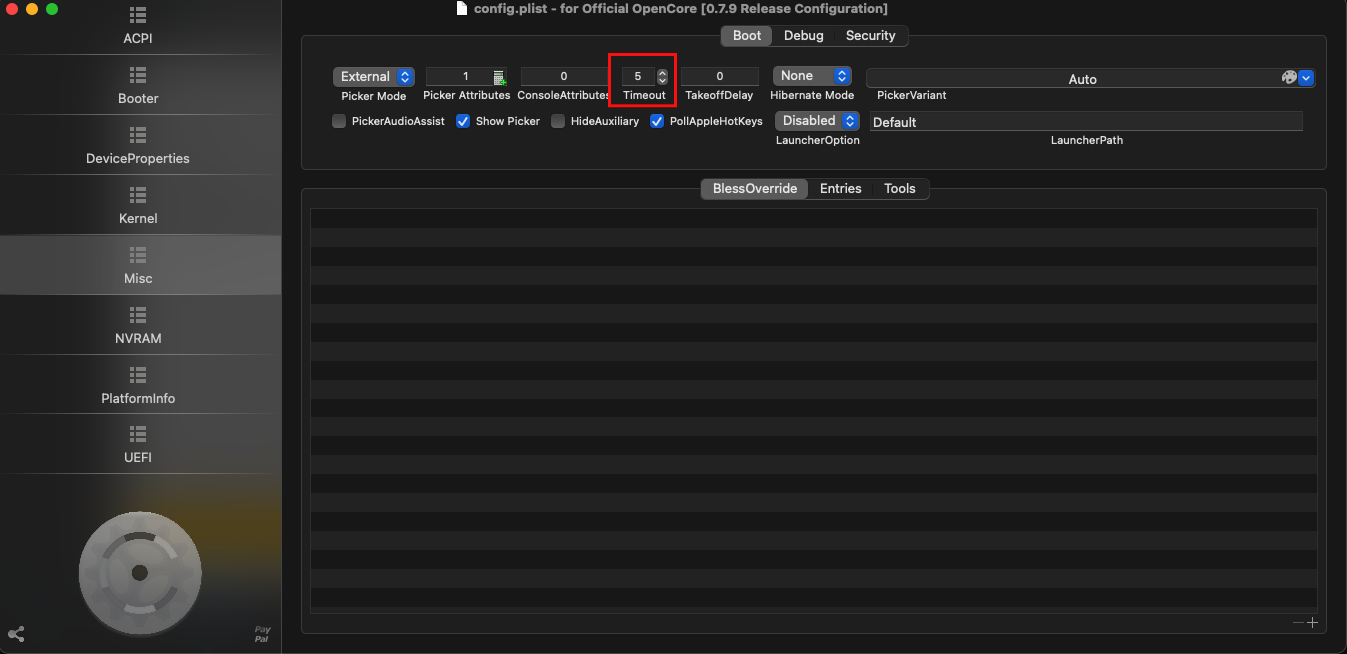
Task: Select the Kernel section in sidebar
Action: [138, 206]
